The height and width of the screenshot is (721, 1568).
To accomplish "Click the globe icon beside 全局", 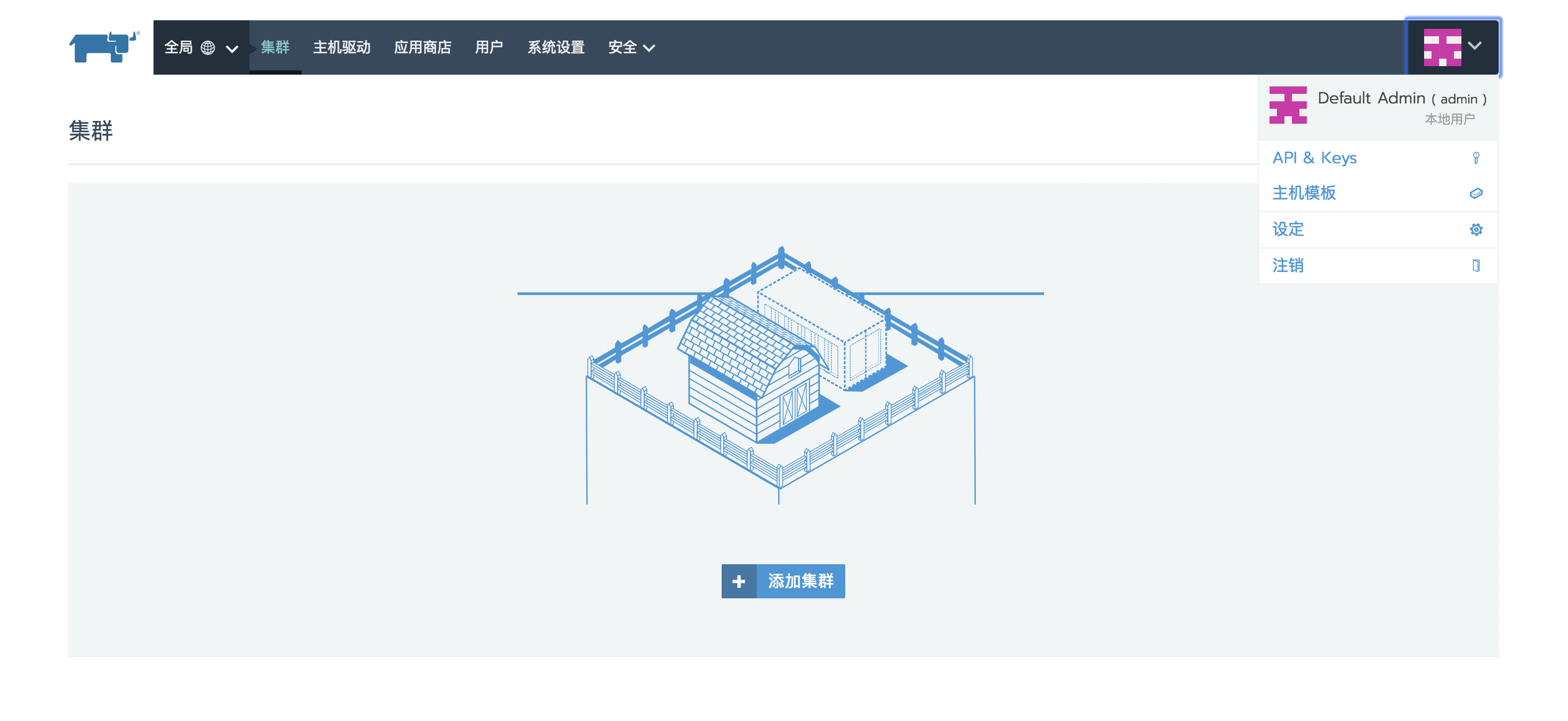I will pos(207,47).
